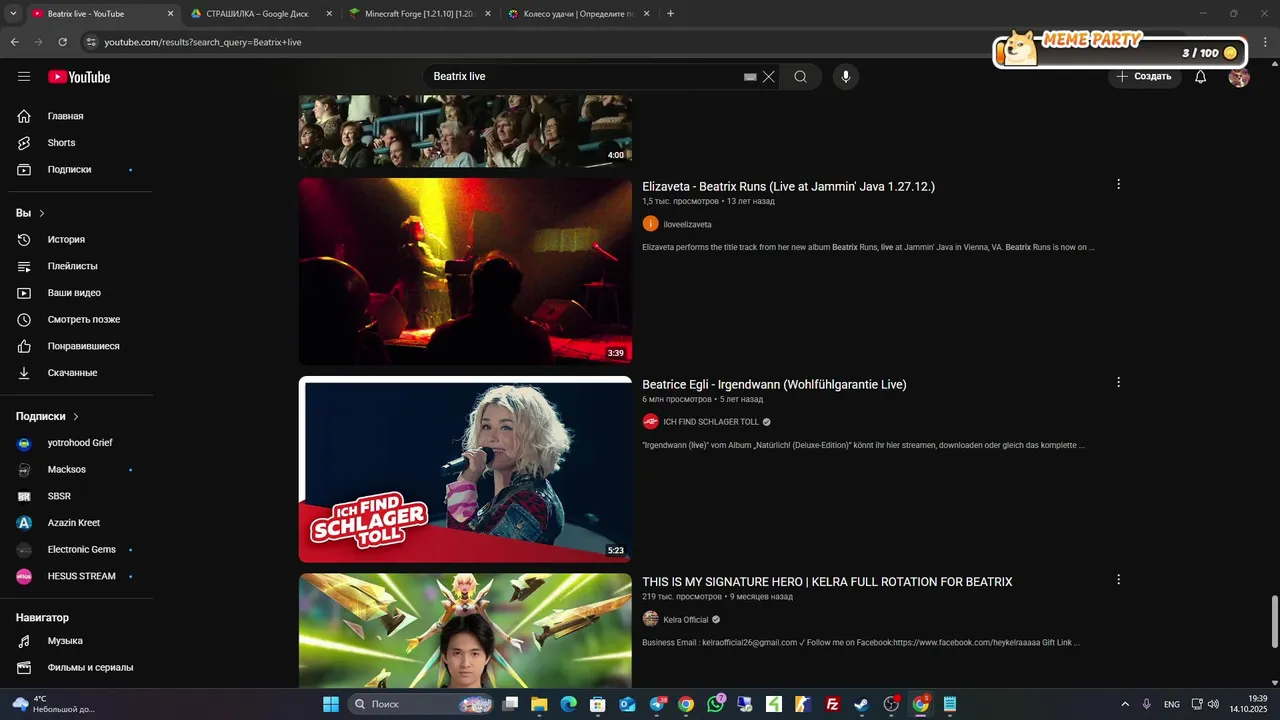Clear the search query with the X
The image size is (1280, 720).
click(769, 77)
